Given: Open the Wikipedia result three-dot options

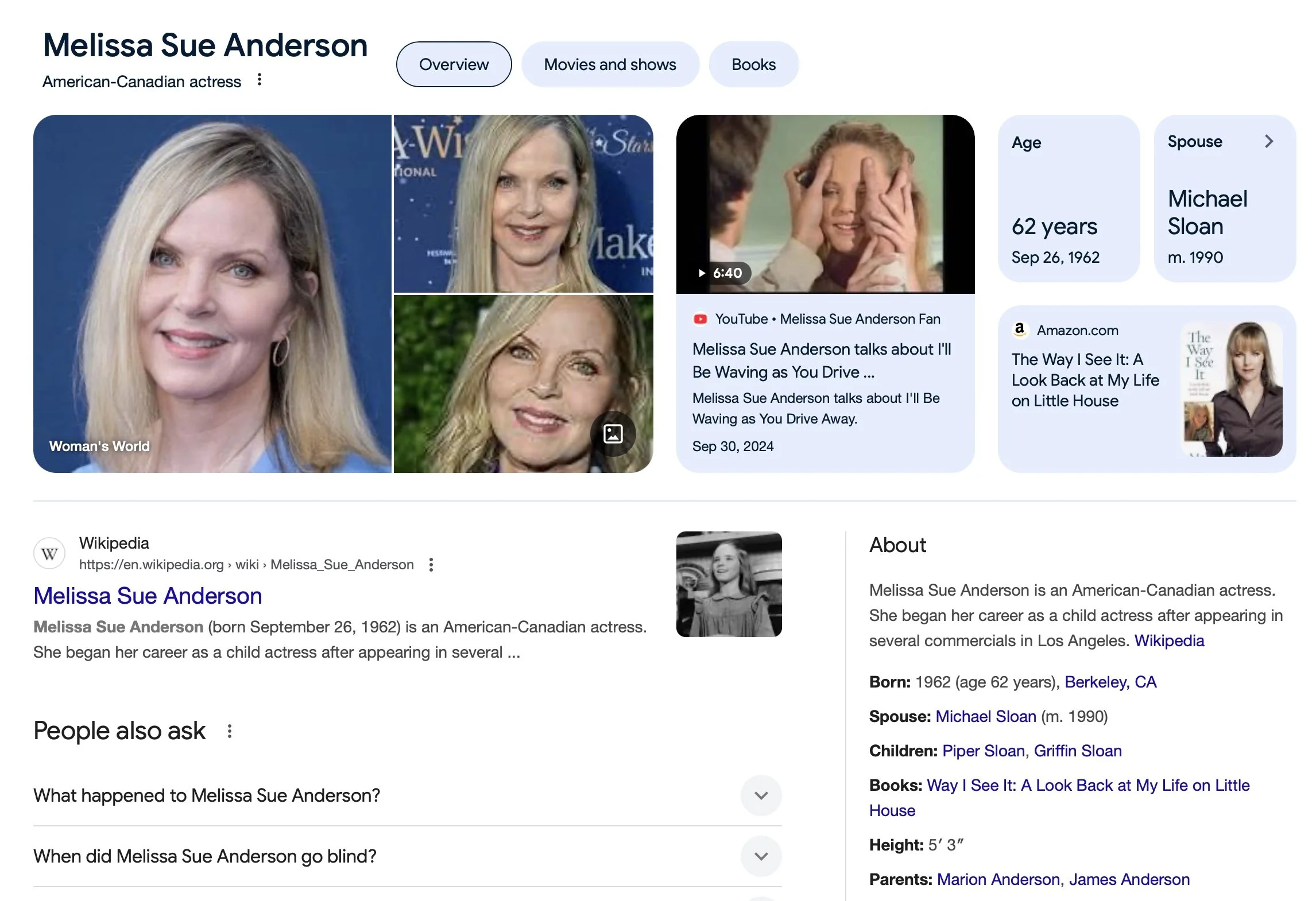Looking at the screenshot, I should 431,565.
